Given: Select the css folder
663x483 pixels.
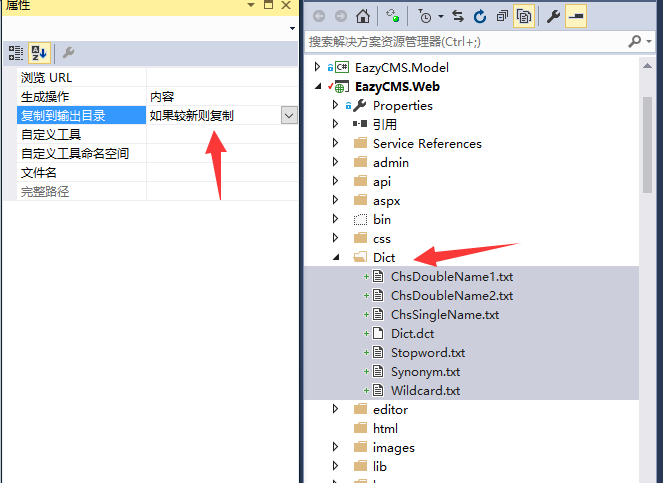Looking at the screenshot, I should (x=382, y=239).
